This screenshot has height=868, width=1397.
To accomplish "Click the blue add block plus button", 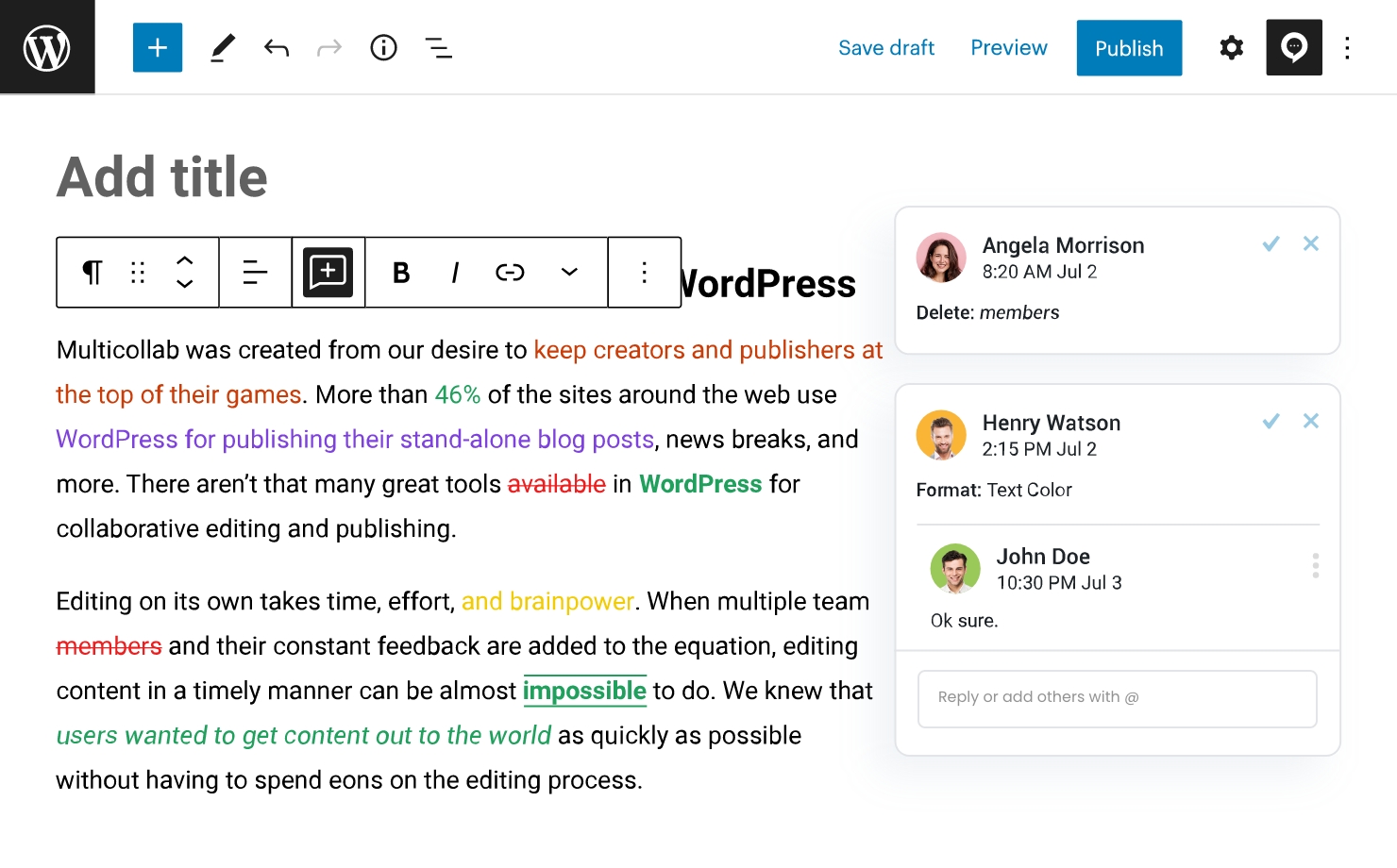I will point(158,47).
